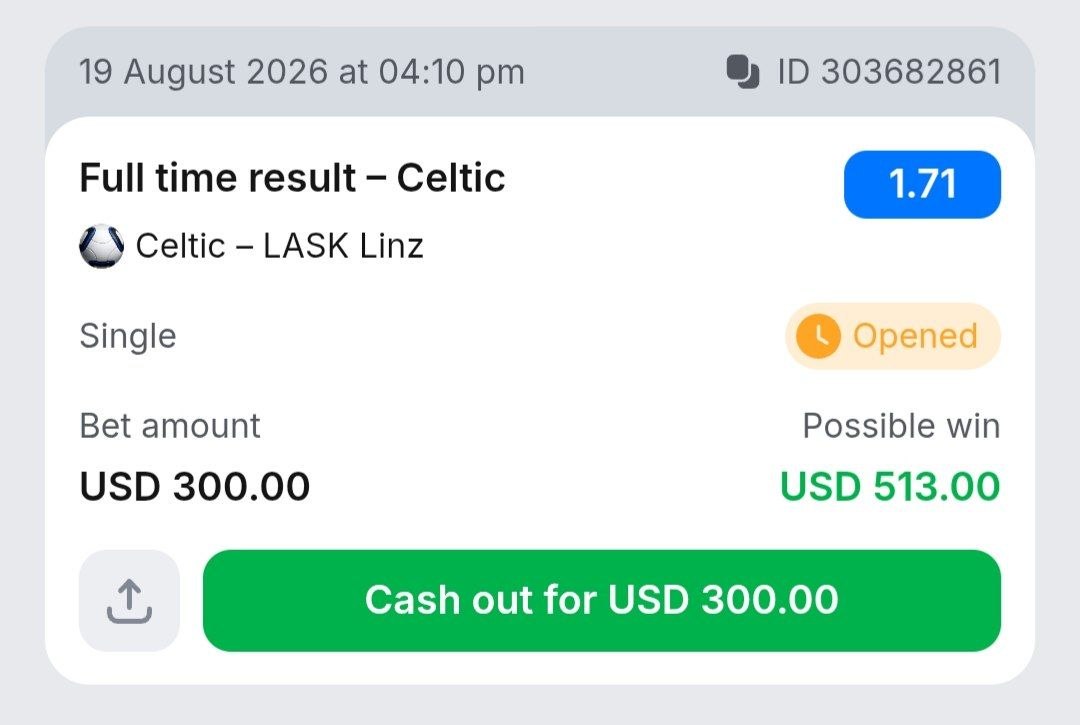1080x725 pixels.
Task: Tap the USD 300.00 bet amount value
Action: pyautogui.click(x=195, y=486)
